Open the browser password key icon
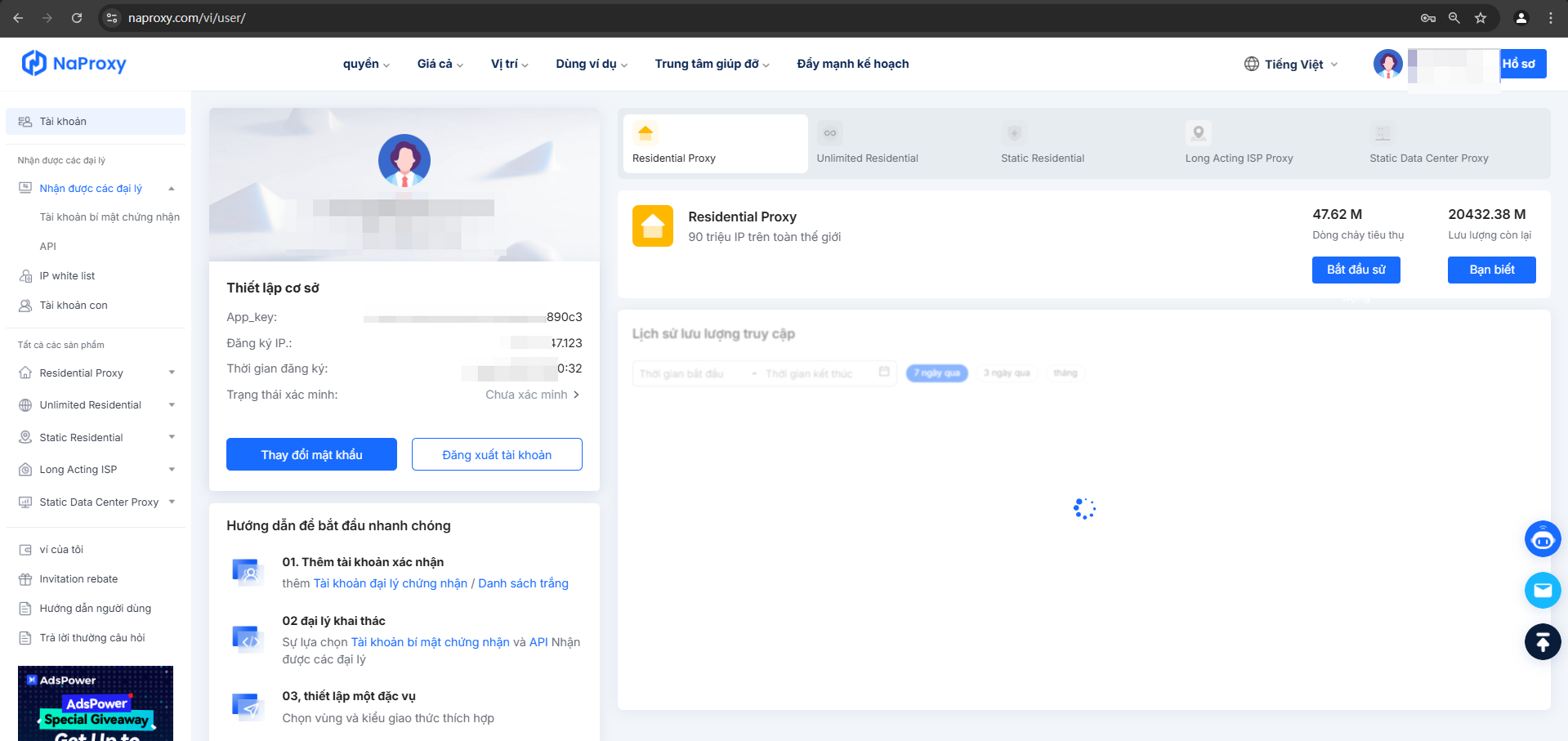 pyautogui.click(x=1428, y=18)
